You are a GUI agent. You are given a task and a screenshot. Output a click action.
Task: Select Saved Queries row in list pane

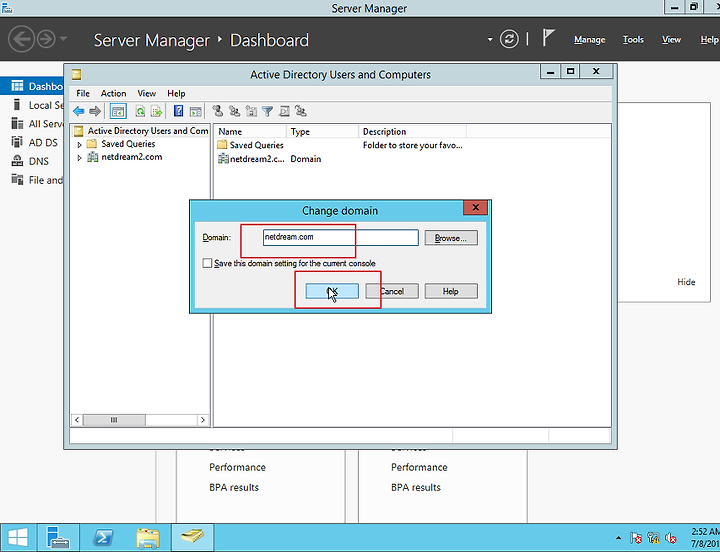pyautogui.click(x=340, y=145)
